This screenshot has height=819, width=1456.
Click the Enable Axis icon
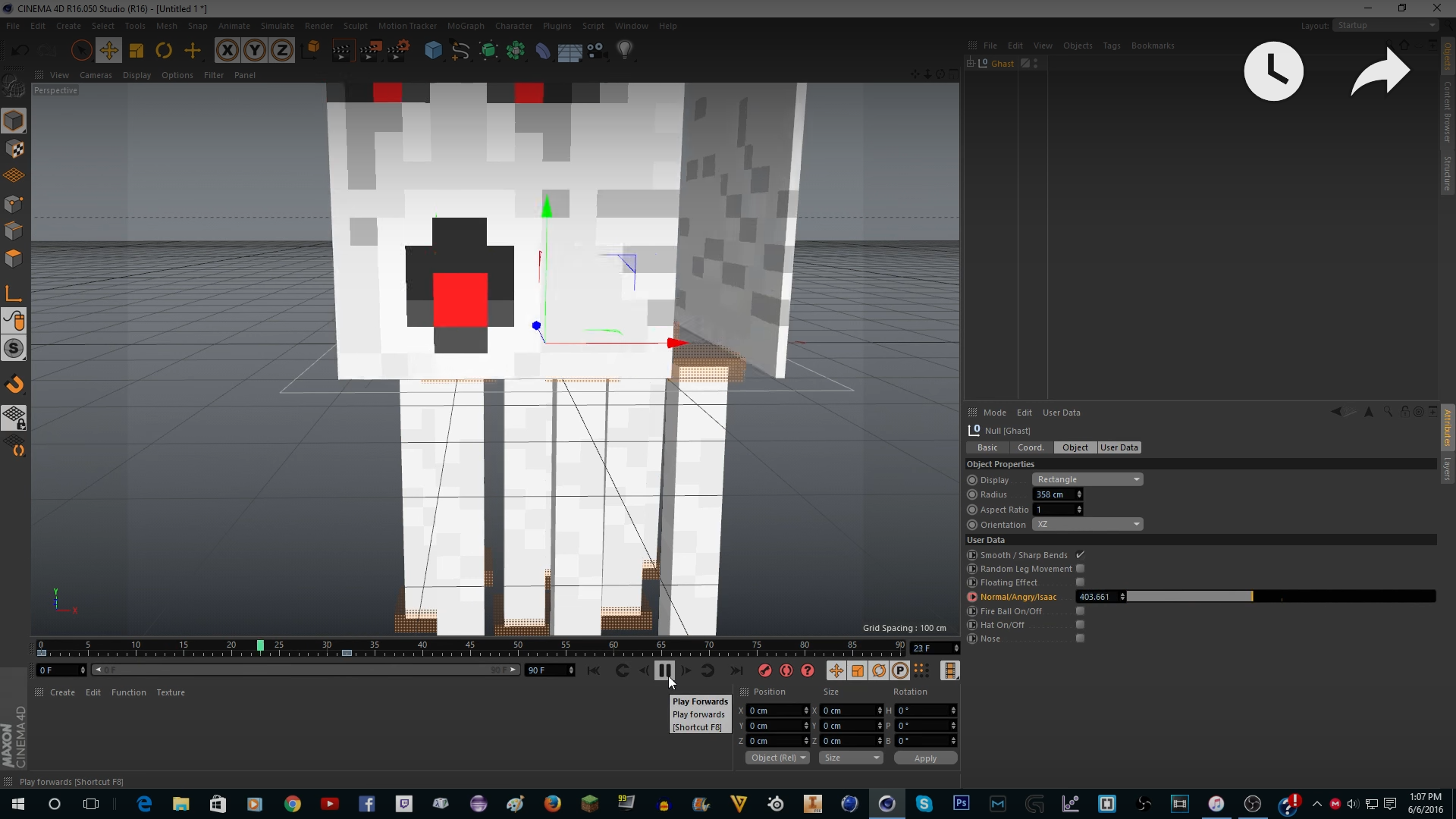click(x=14, y=293)
